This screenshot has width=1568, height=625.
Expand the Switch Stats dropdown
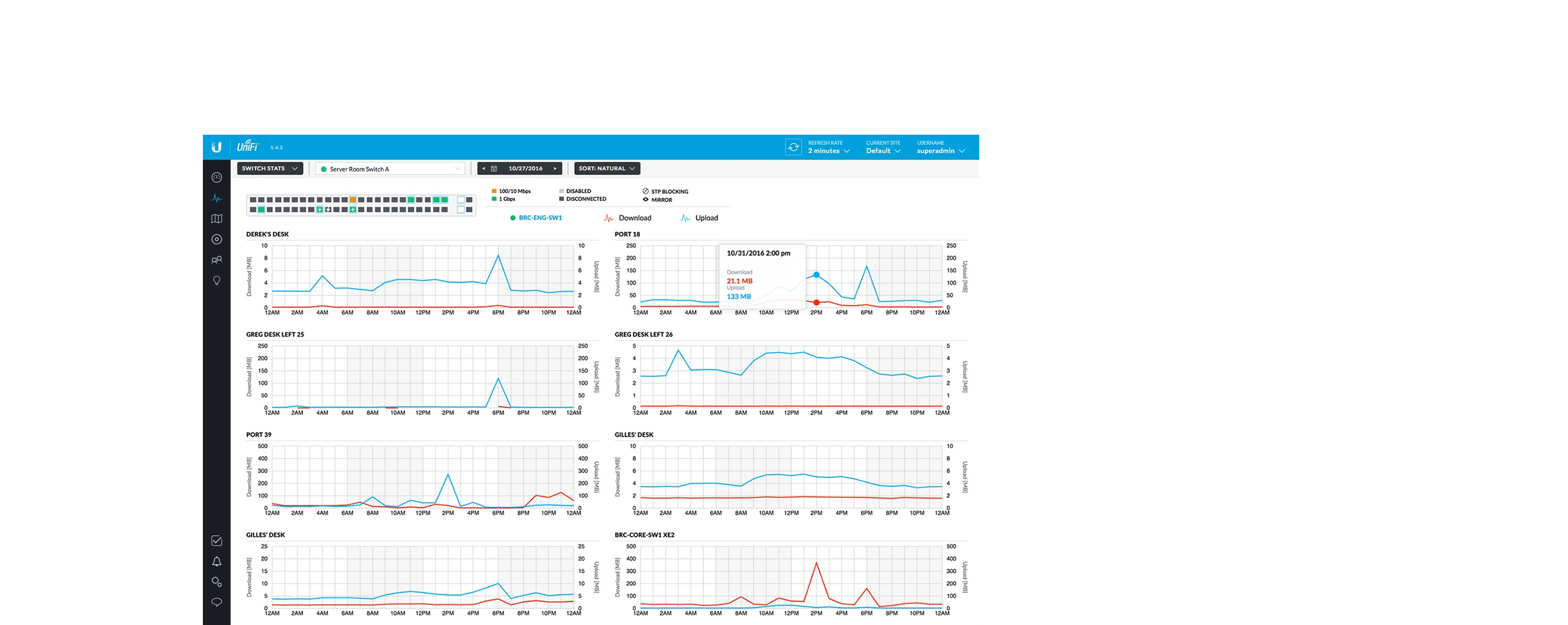pyautogui.click(x=270, y=168)
